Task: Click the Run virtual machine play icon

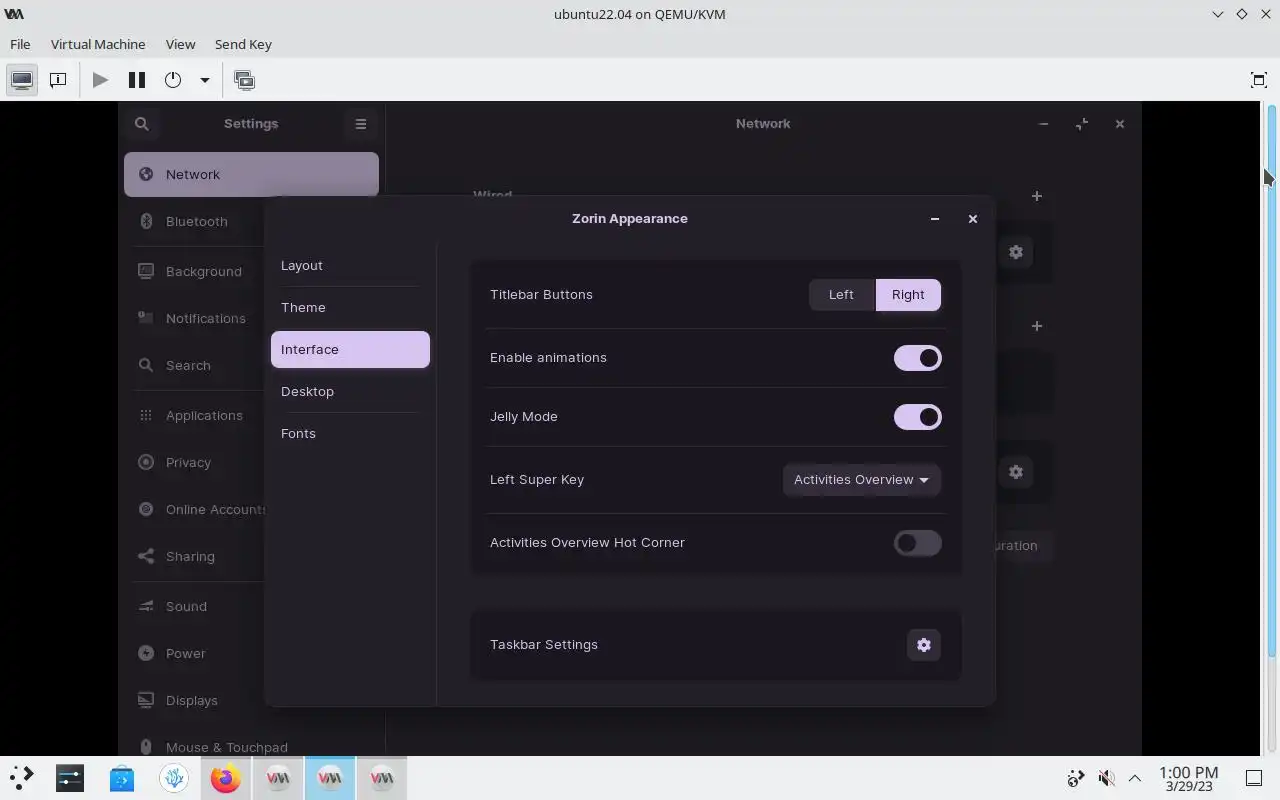Action: pos(100,80)
